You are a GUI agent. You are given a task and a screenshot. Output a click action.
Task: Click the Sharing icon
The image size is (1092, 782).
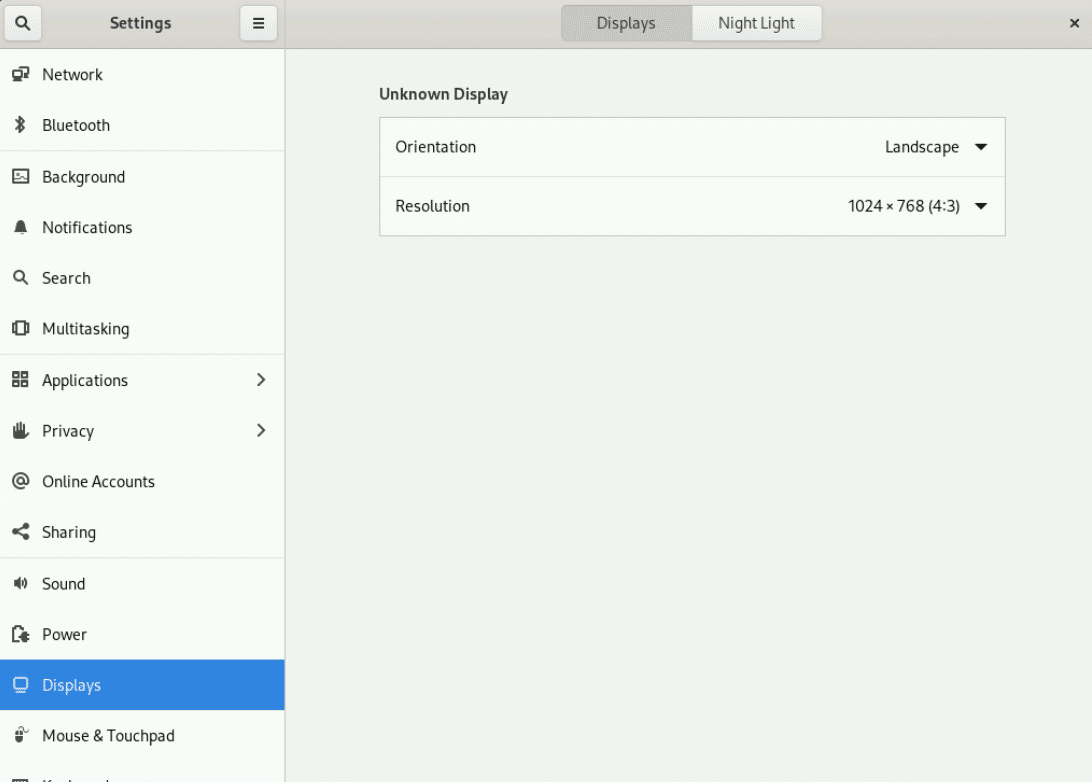pyautogui.click(x=21, y=531)
